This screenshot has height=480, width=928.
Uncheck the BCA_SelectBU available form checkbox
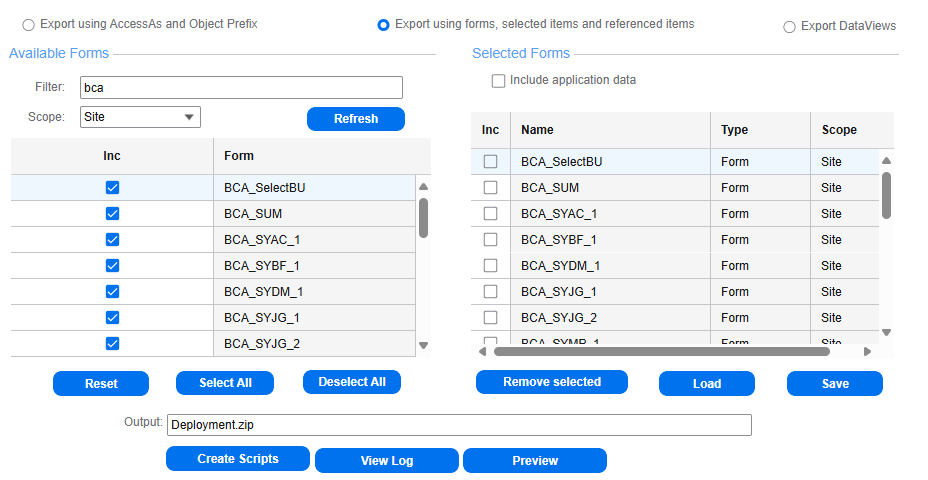coord(112,187)
